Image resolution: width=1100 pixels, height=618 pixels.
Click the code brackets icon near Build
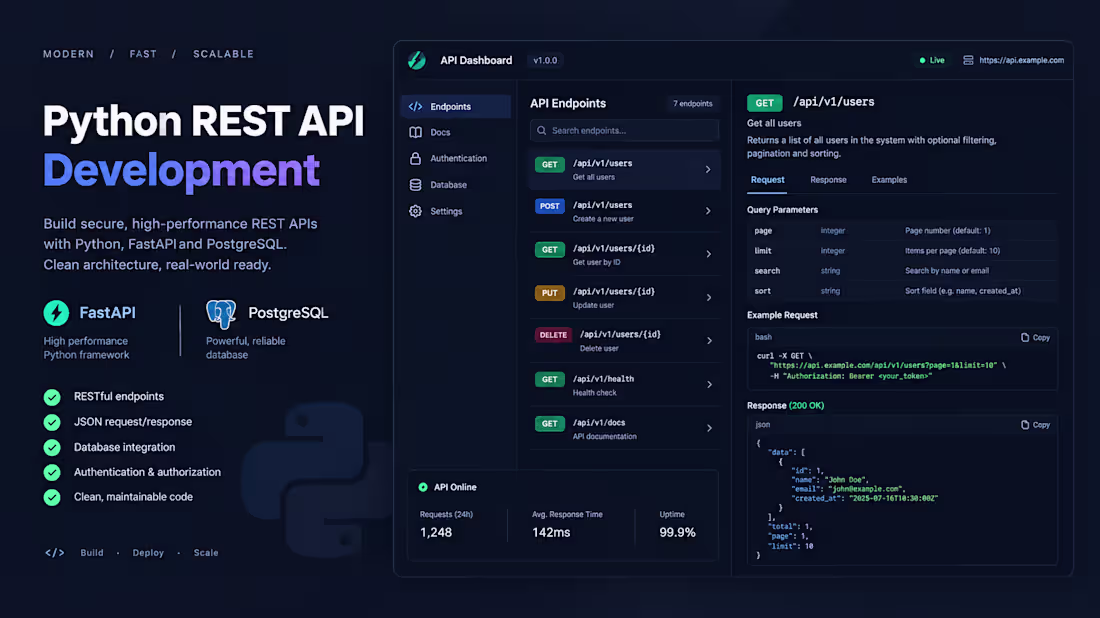click(x=55, y=553)
